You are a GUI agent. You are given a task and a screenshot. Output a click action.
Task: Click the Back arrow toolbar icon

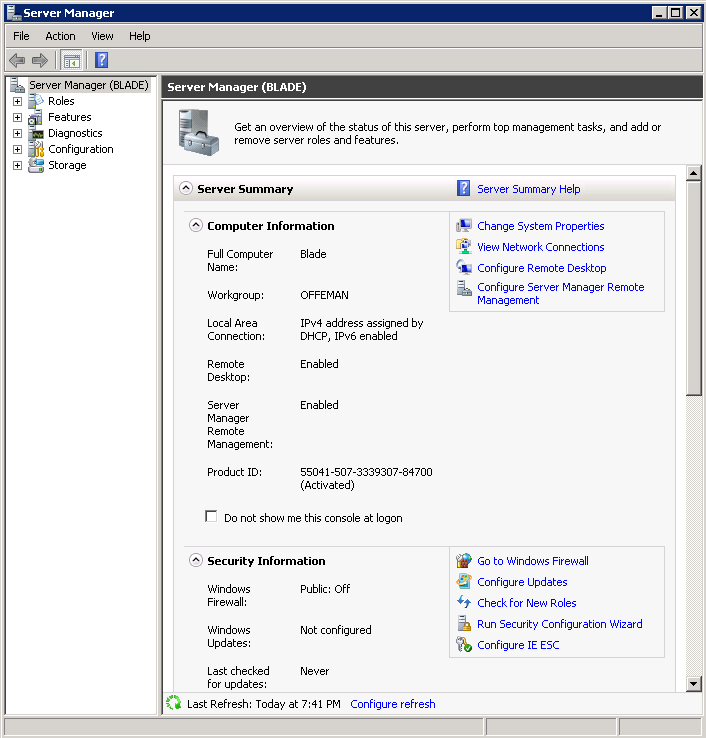pos(17,60)
